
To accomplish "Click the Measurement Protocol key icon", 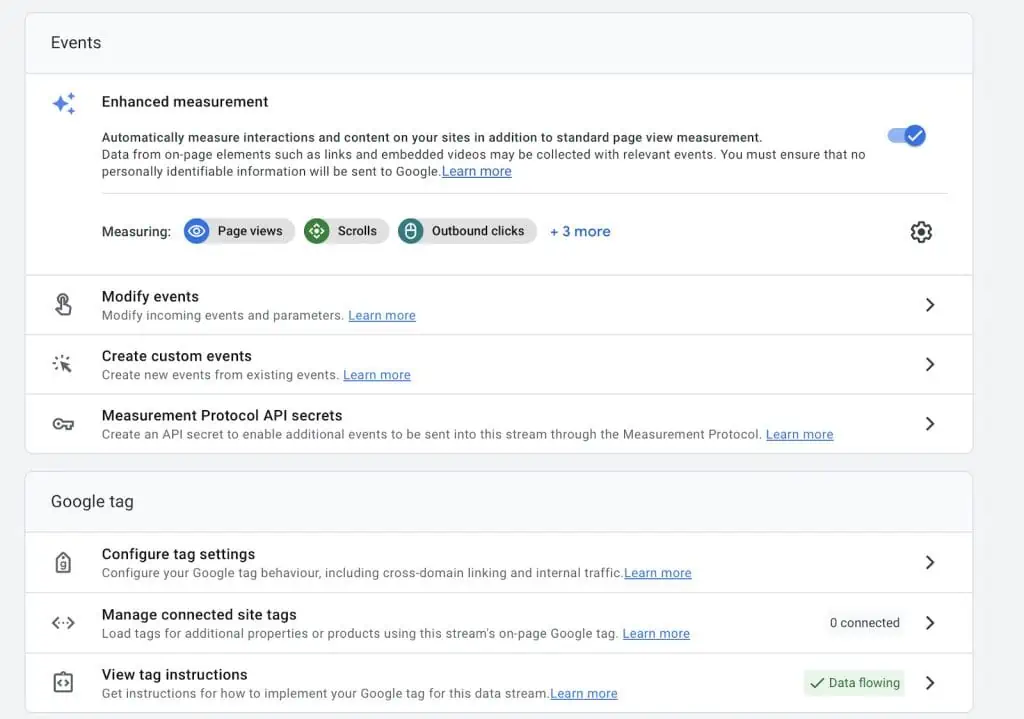I will click(63, 424).
